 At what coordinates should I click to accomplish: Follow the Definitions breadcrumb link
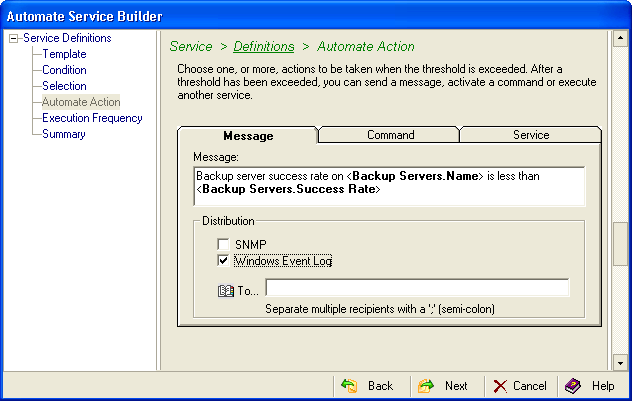coord(264,46)
